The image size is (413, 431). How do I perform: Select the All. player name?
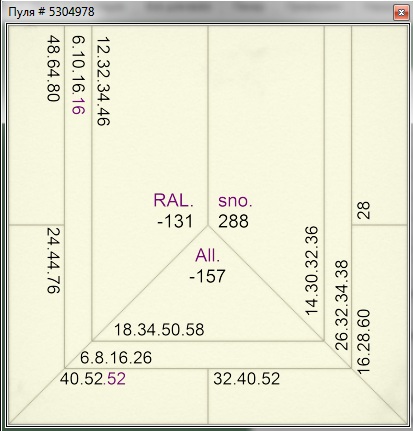pyautogui.click(x=207, y=256)
